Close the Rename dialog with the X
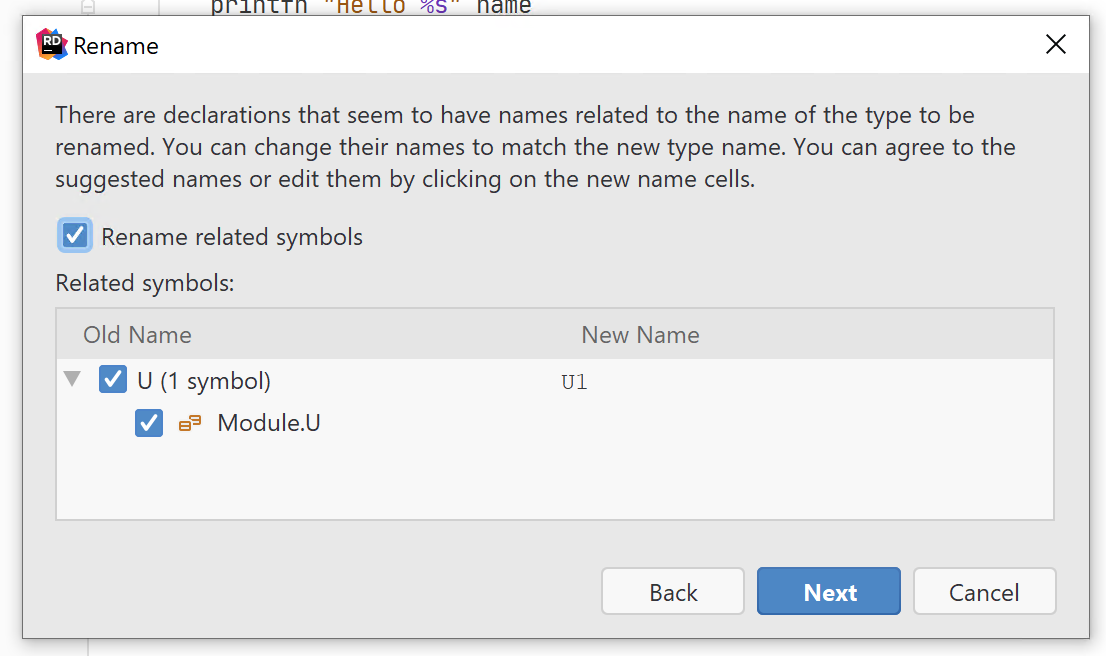Viewport: 1106px width, 656px height. click(1056, 44)
